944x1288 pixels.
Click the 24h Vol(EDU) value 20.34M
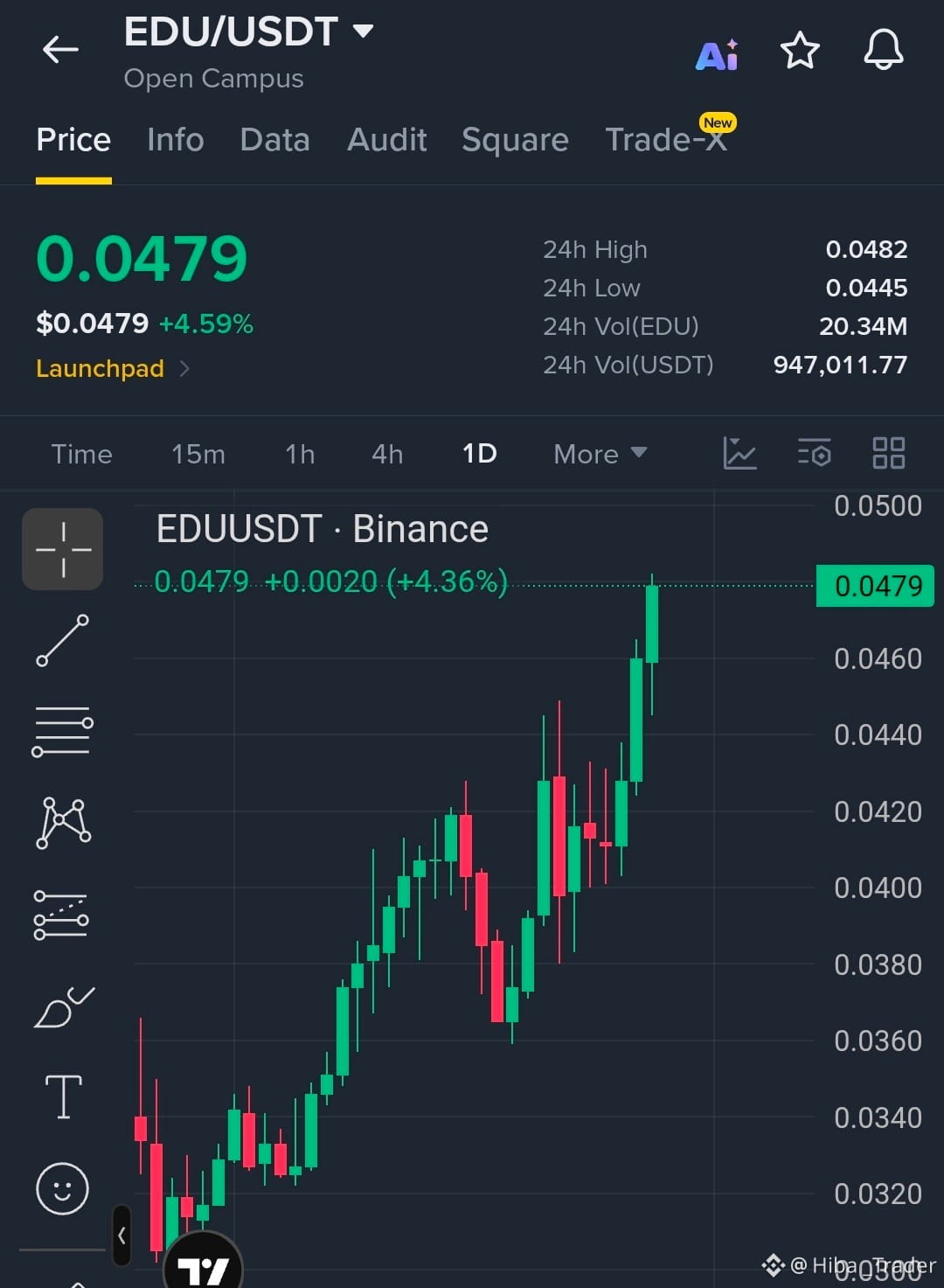tap(863, 327)
